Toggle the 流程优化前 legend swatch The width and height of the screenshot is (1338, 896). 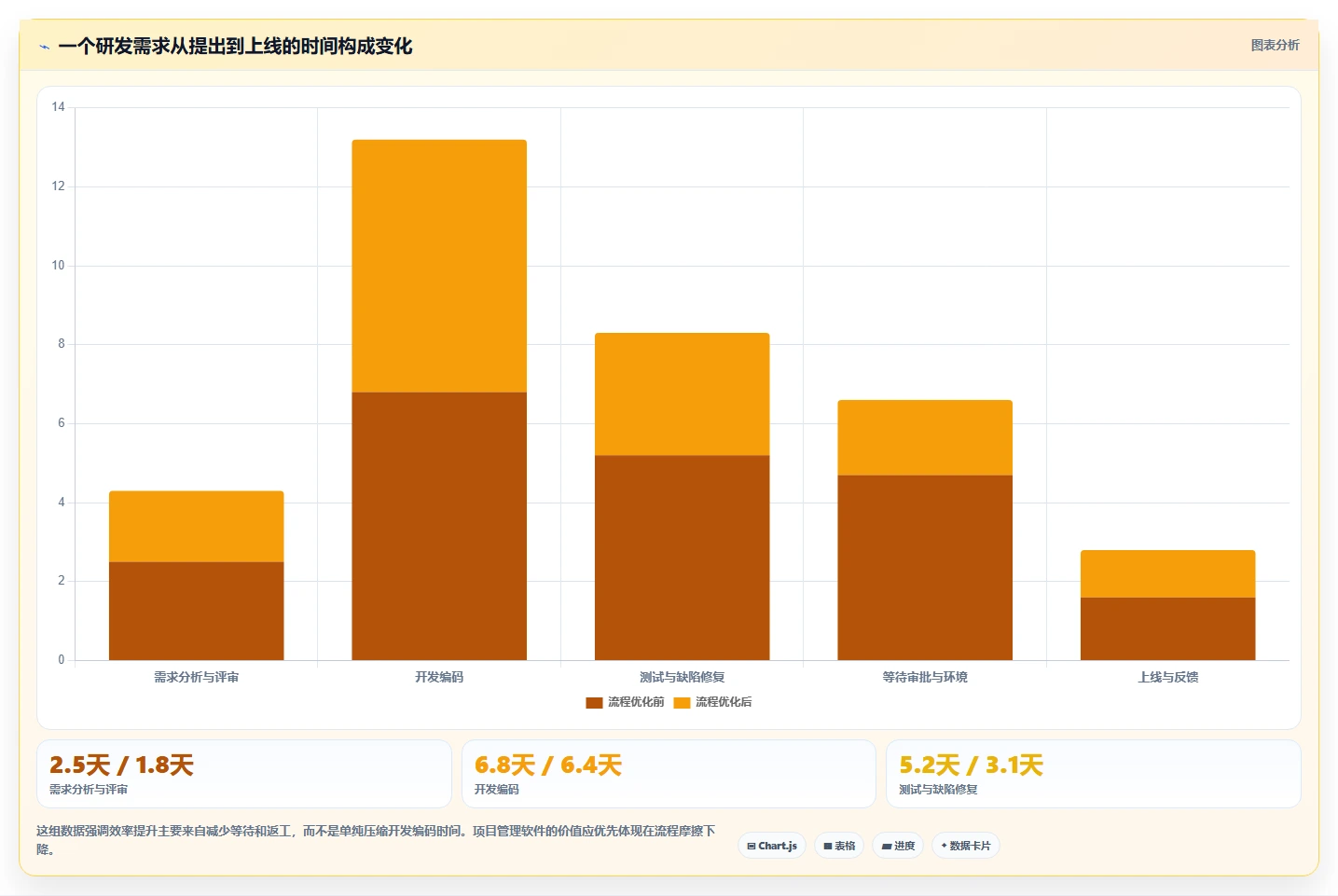(594, 702)
